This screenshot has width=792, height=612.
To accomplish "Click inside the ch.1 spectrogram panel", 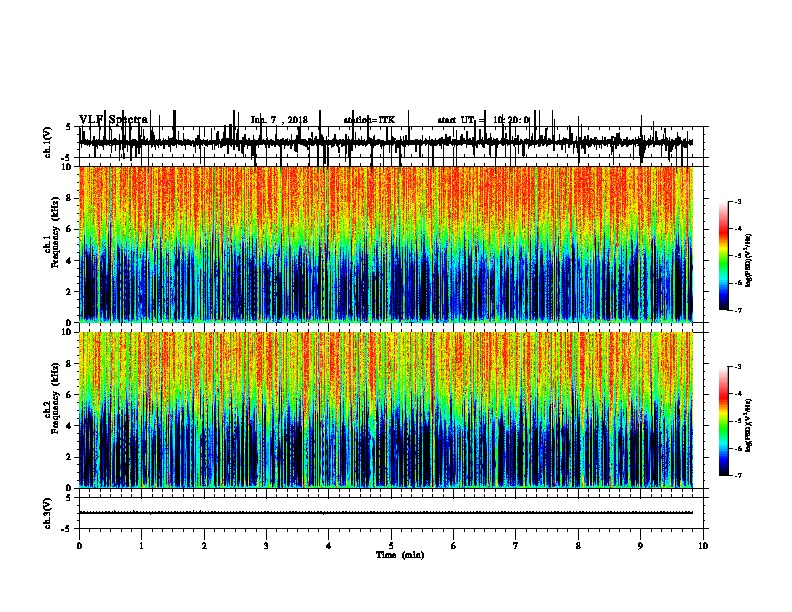I will (x=386, y=244).
